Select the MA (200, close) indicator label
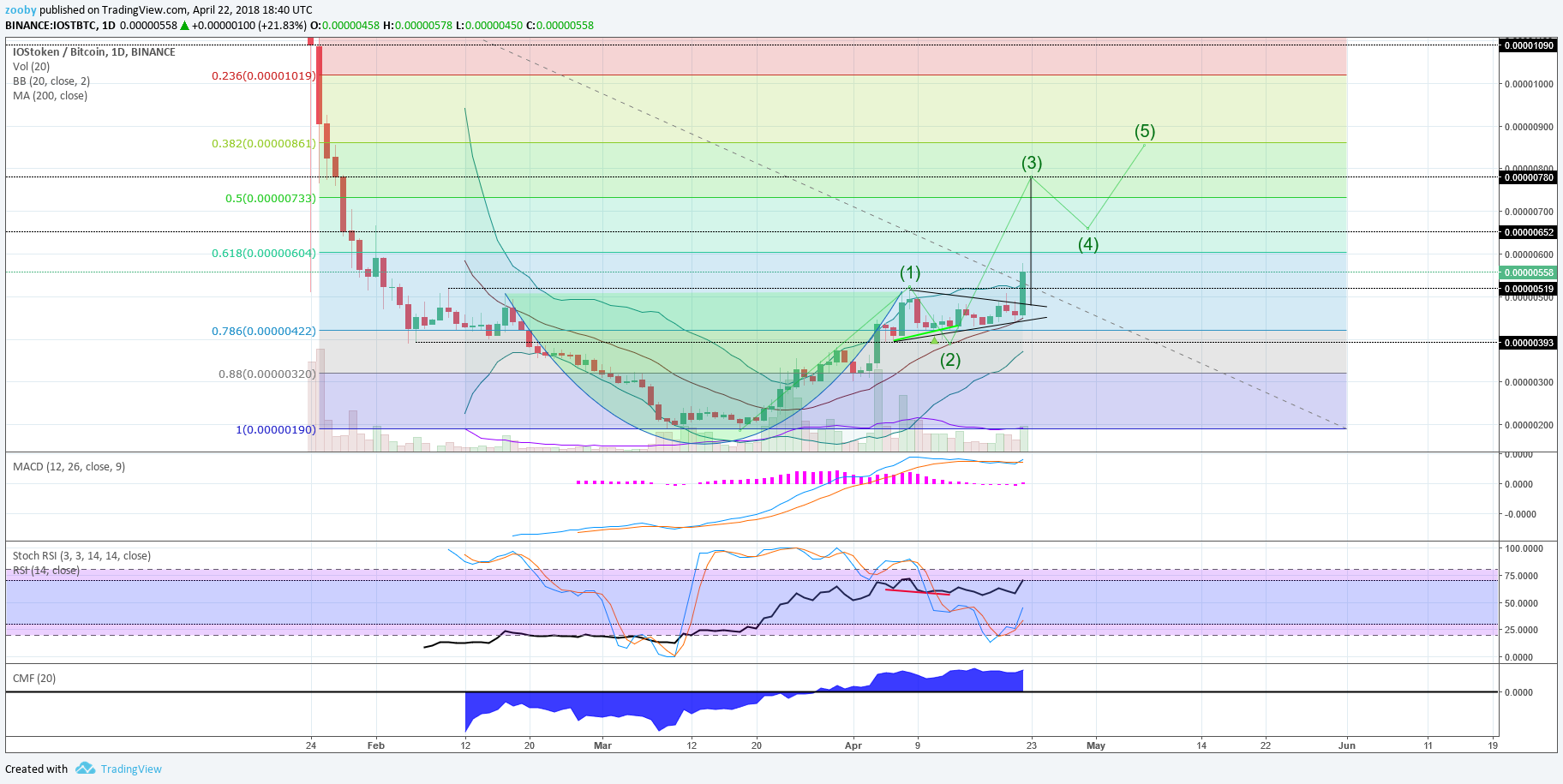The height and width of the screenshot is (784, 1563). pyautogui.click(x=50, y=96)
